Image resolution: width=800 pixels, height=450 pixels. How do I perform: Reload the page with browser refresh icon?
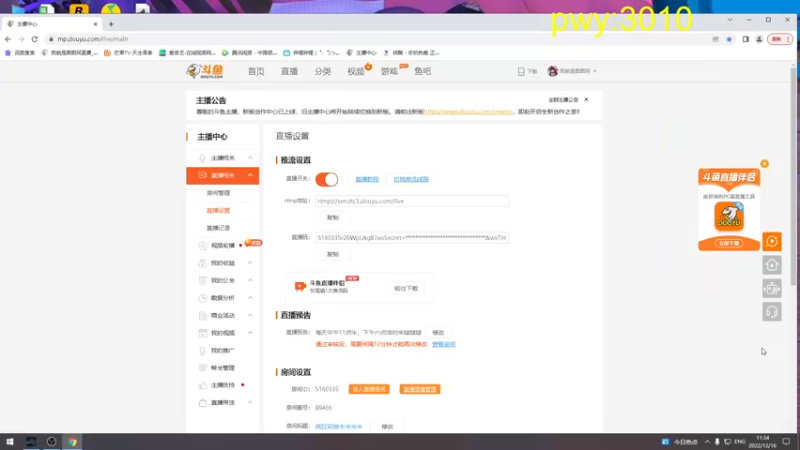(34, 39)
